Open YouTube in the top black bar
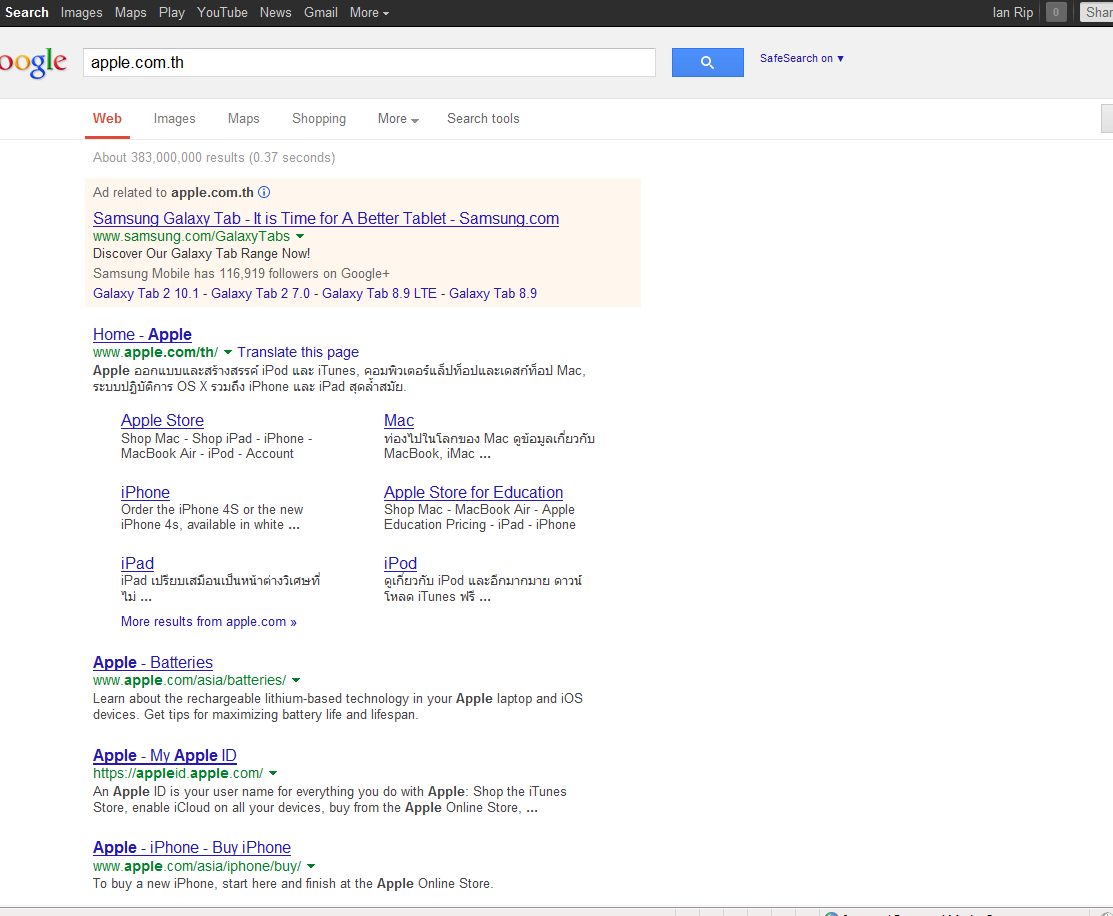This screenshot has width=1113, height=916. 222,12
